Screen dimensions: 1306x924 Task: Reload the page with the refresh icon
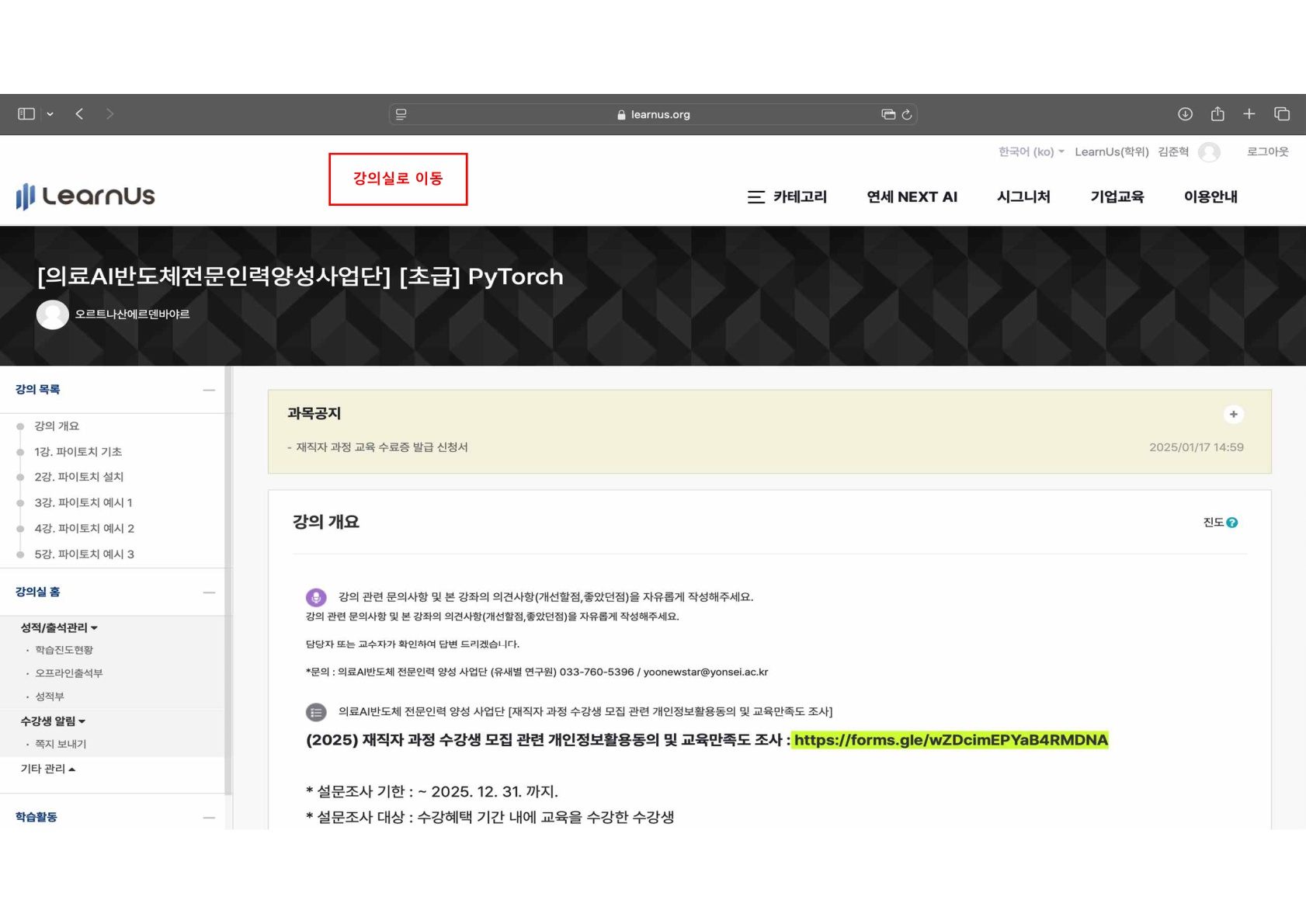pos(907,113)
